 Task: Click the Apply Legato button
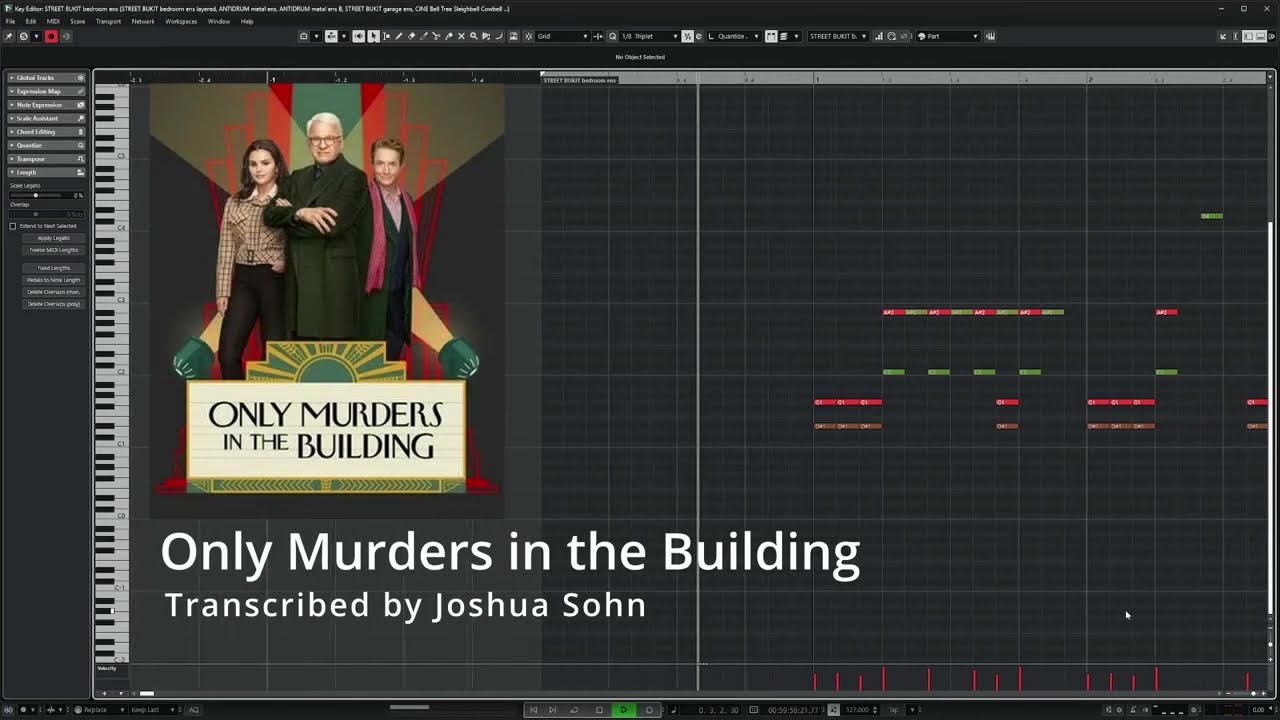point(53,238)
